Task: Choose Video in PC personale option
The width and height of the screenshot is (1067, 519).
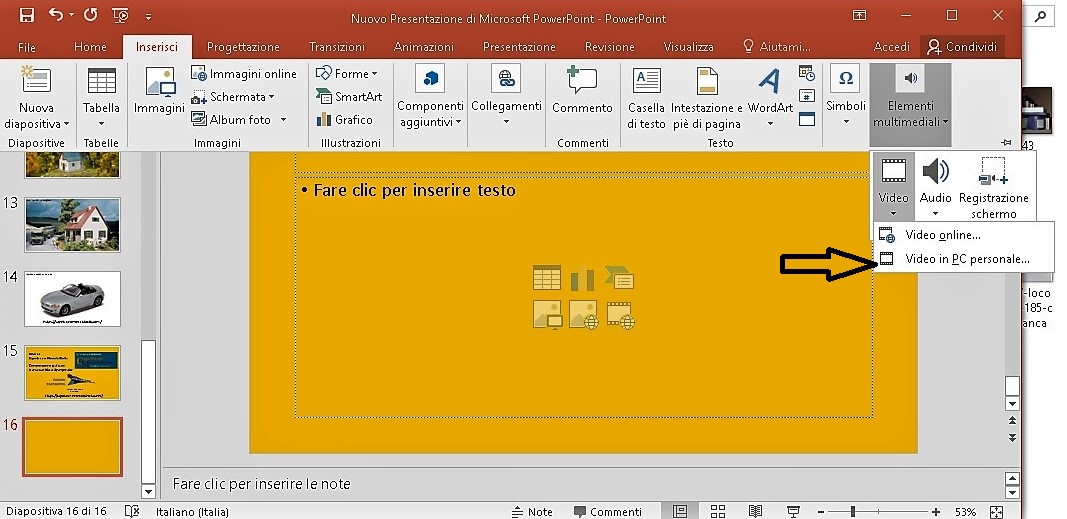Action: point(966,259)
